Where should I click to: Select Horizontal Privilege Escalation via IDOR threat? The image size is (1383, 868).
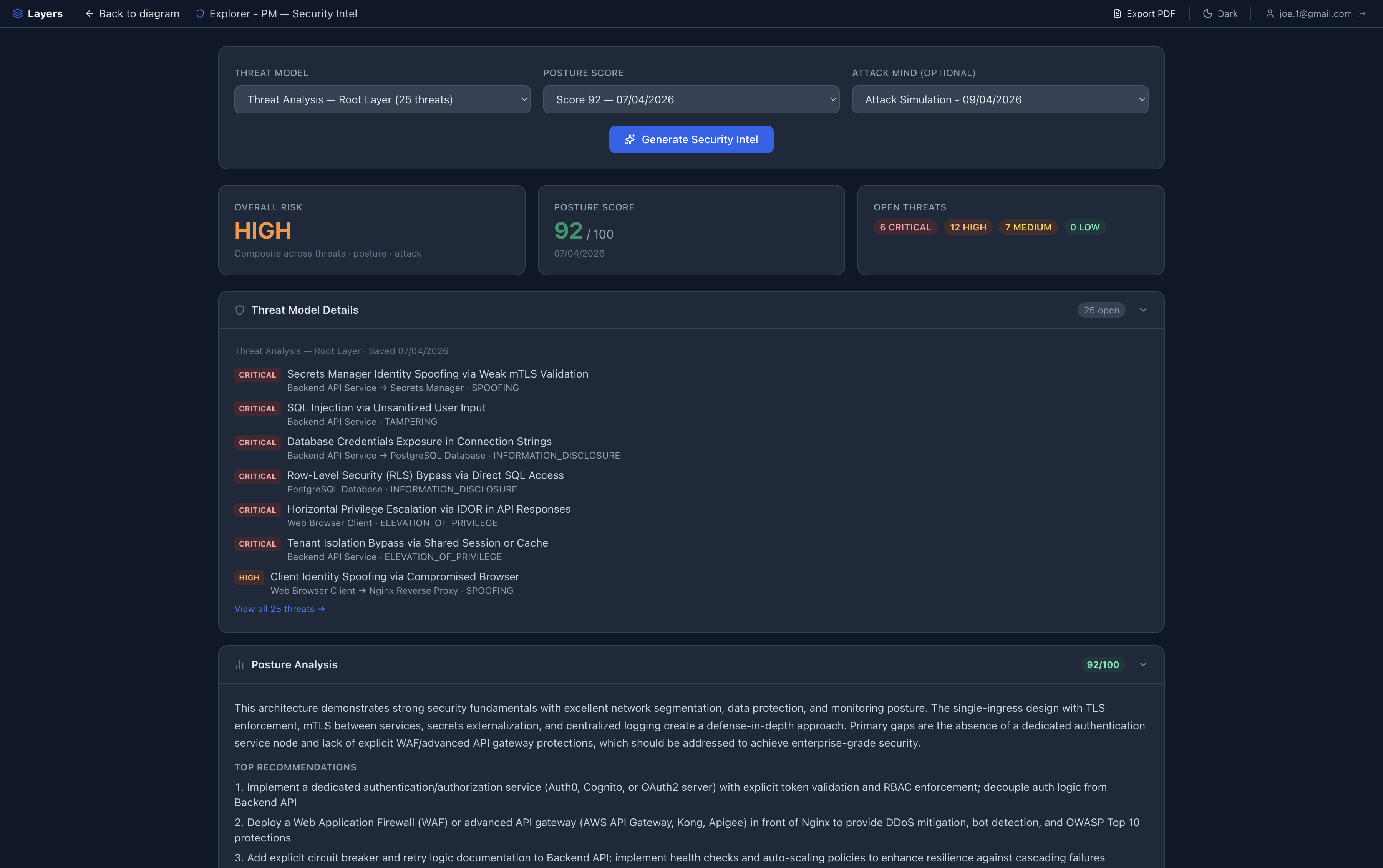(429, 509)
